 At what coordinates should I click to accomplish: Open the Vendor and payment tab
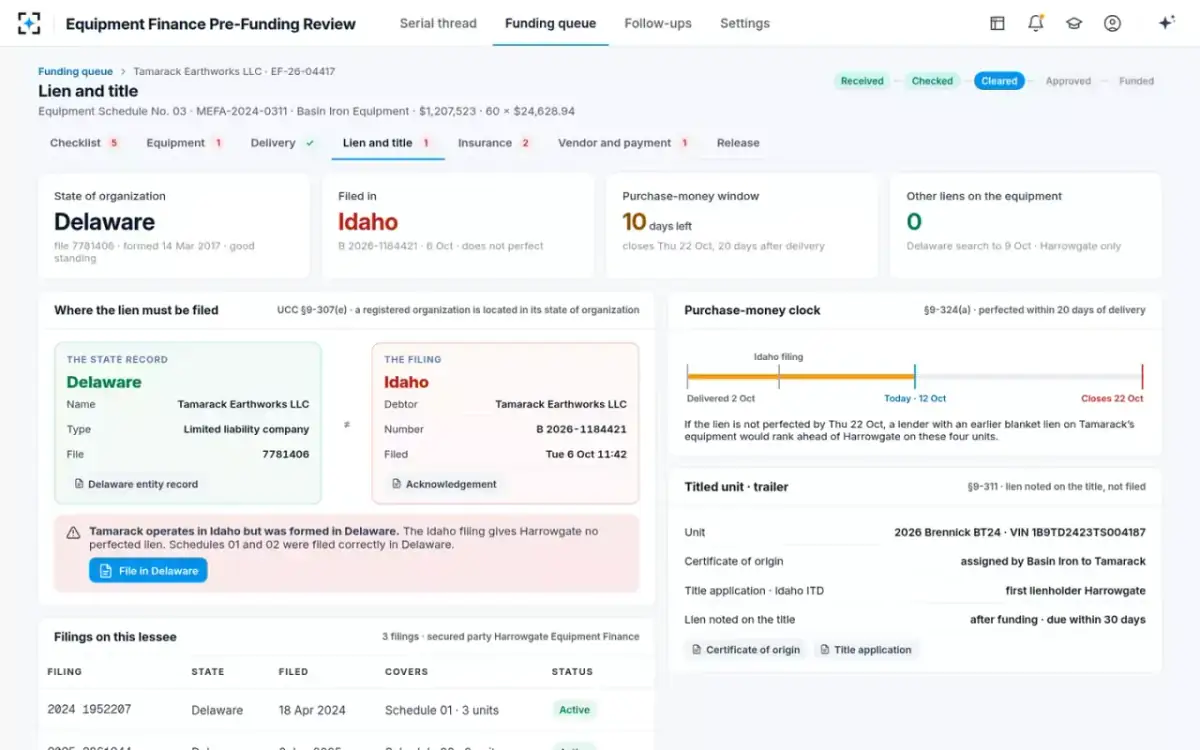tap(623, 143)
